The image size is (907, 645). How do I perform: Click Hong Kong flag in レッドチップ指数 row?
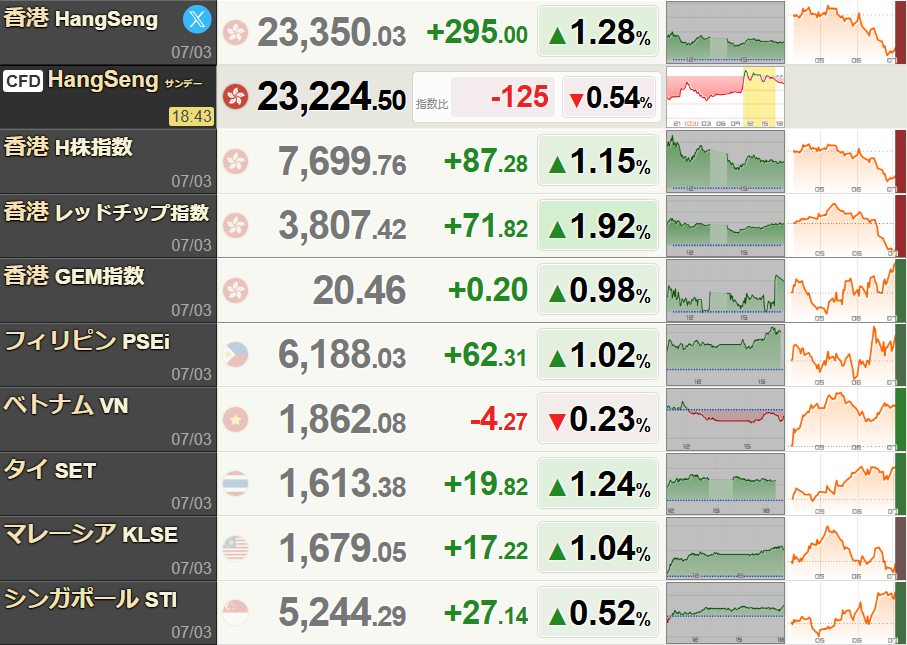coord(235,226)
